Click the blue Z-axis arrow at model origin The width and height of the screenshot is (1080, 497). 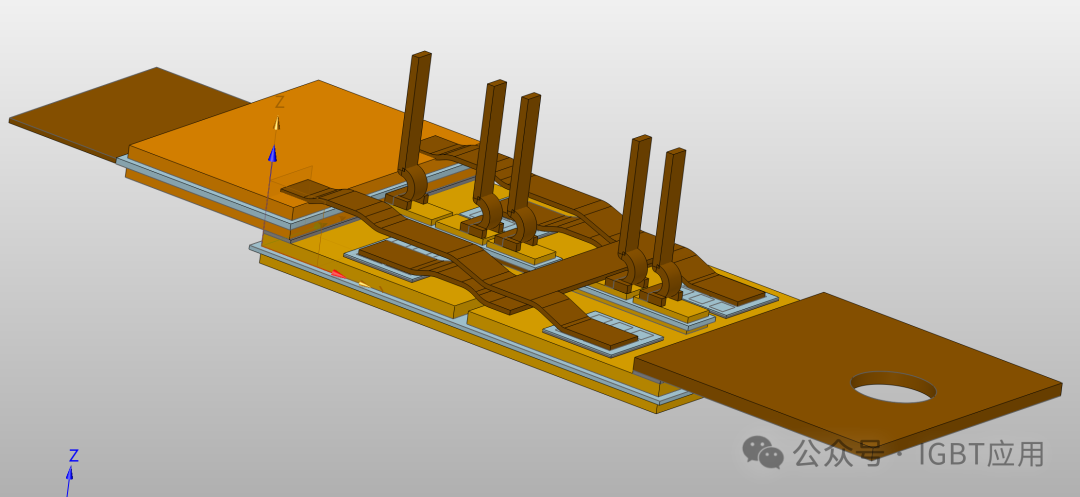tap(273, 153)
